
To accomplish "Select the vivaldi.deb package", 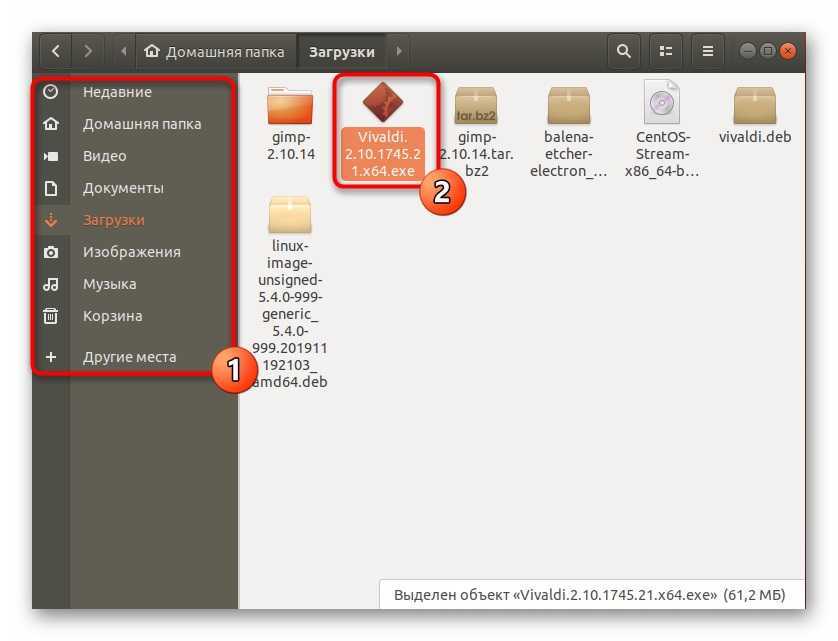I will point(754,105).
